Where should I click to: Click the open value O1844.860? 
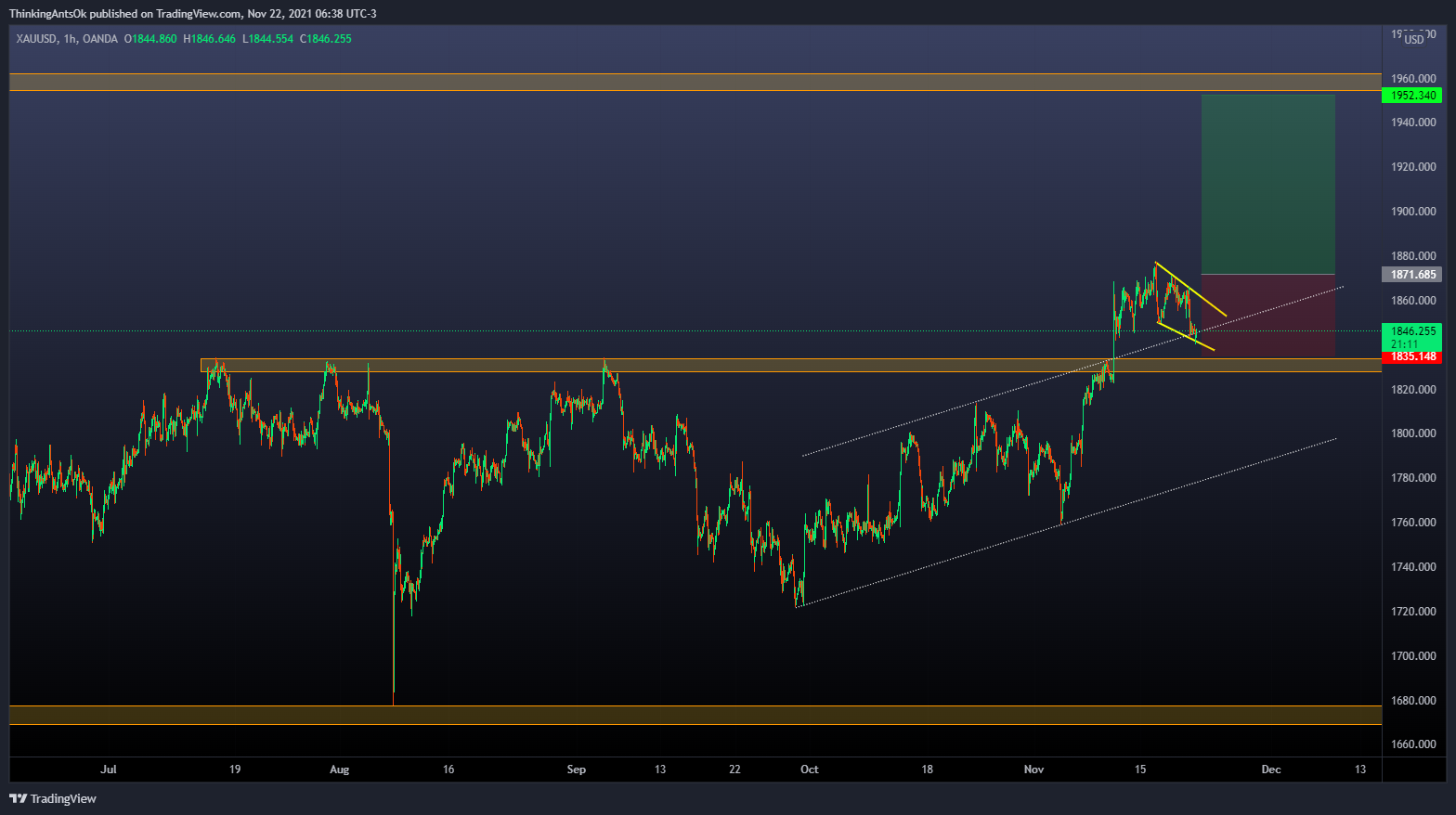point(149,39)
